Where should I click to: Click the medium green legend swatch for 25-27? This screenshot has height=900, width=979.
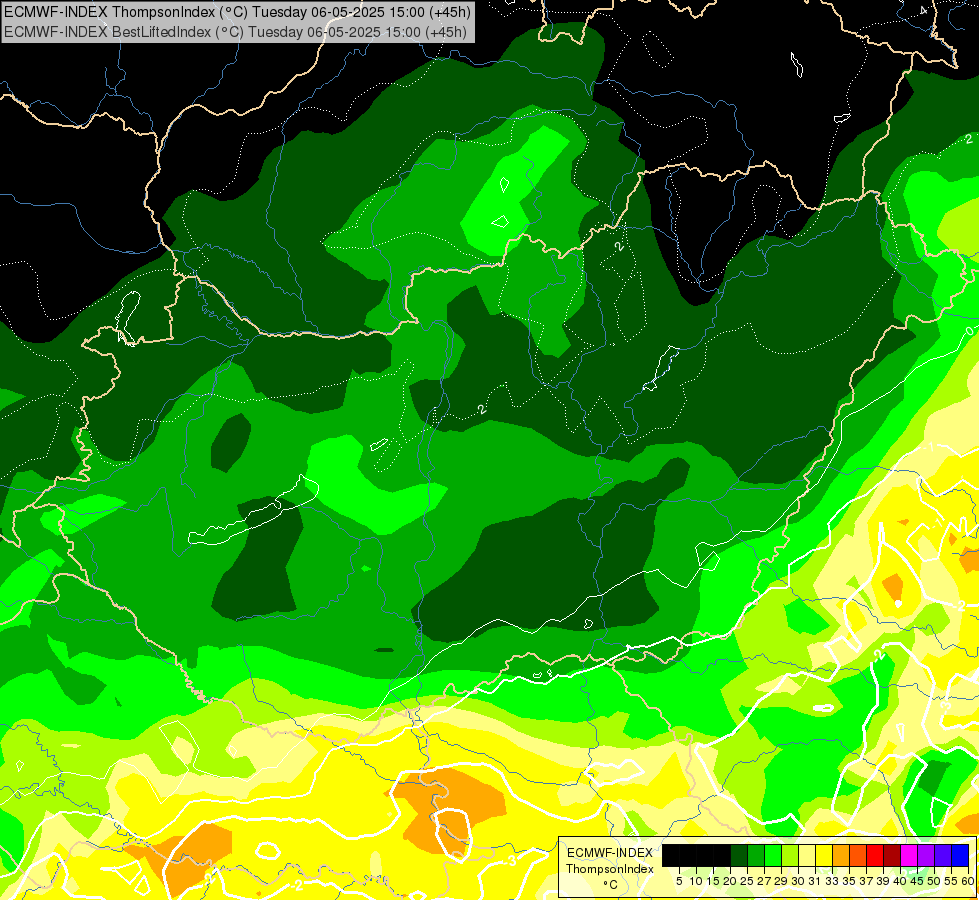click(x=756, y=856)
